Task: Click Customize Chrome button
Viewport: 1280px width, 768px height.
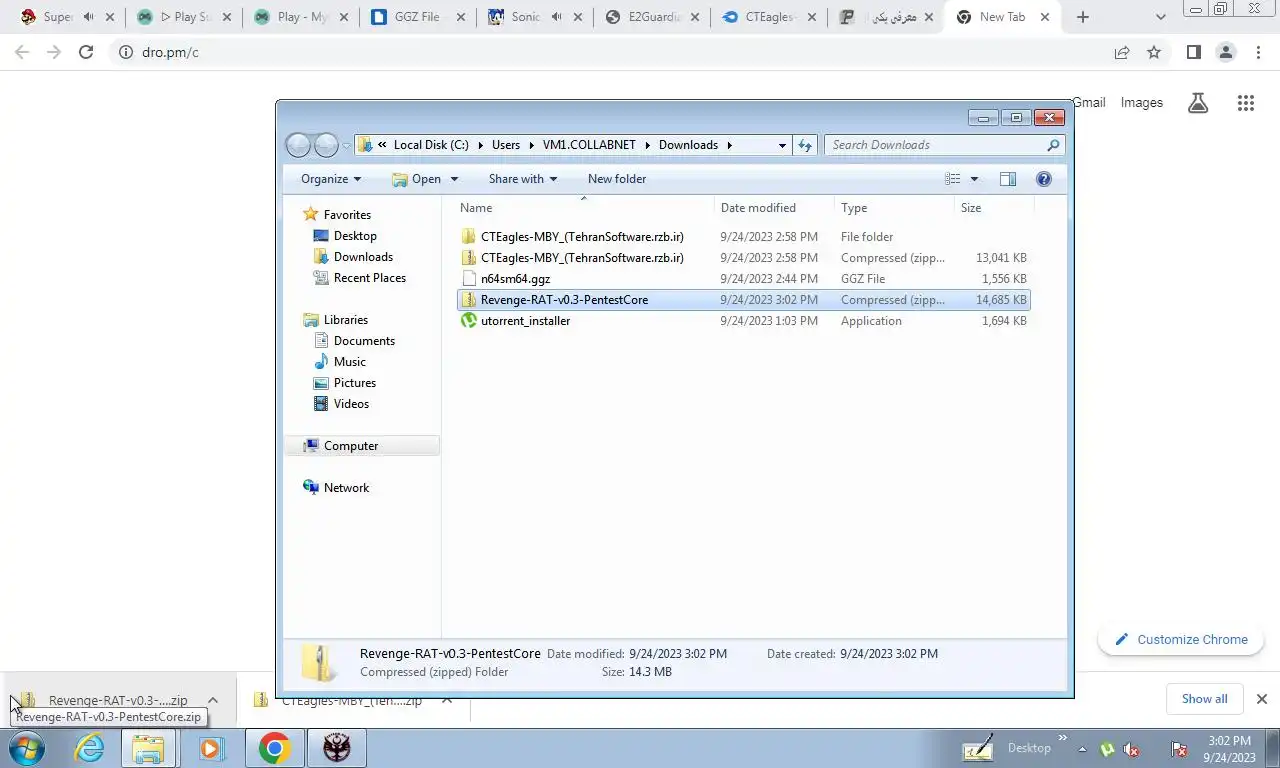Action: click(x=1181, y=640)
